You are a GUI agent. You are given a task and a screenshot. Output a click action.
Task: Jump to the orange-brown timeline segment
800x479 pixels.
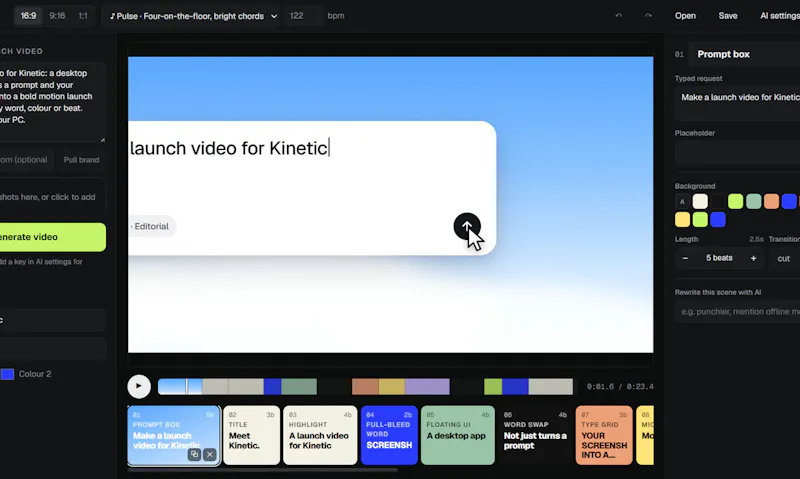point(365,387)
